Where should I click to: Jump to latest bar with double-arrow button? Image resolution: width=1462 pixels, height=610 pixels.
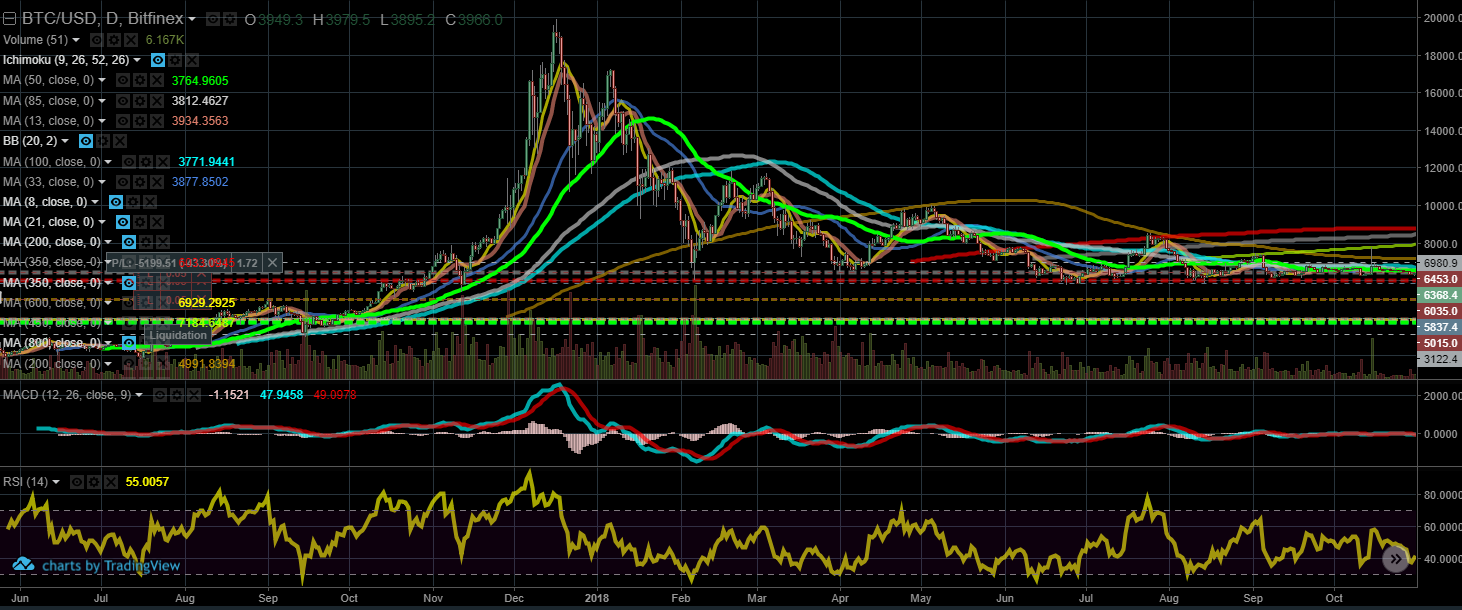[1397, 559]
